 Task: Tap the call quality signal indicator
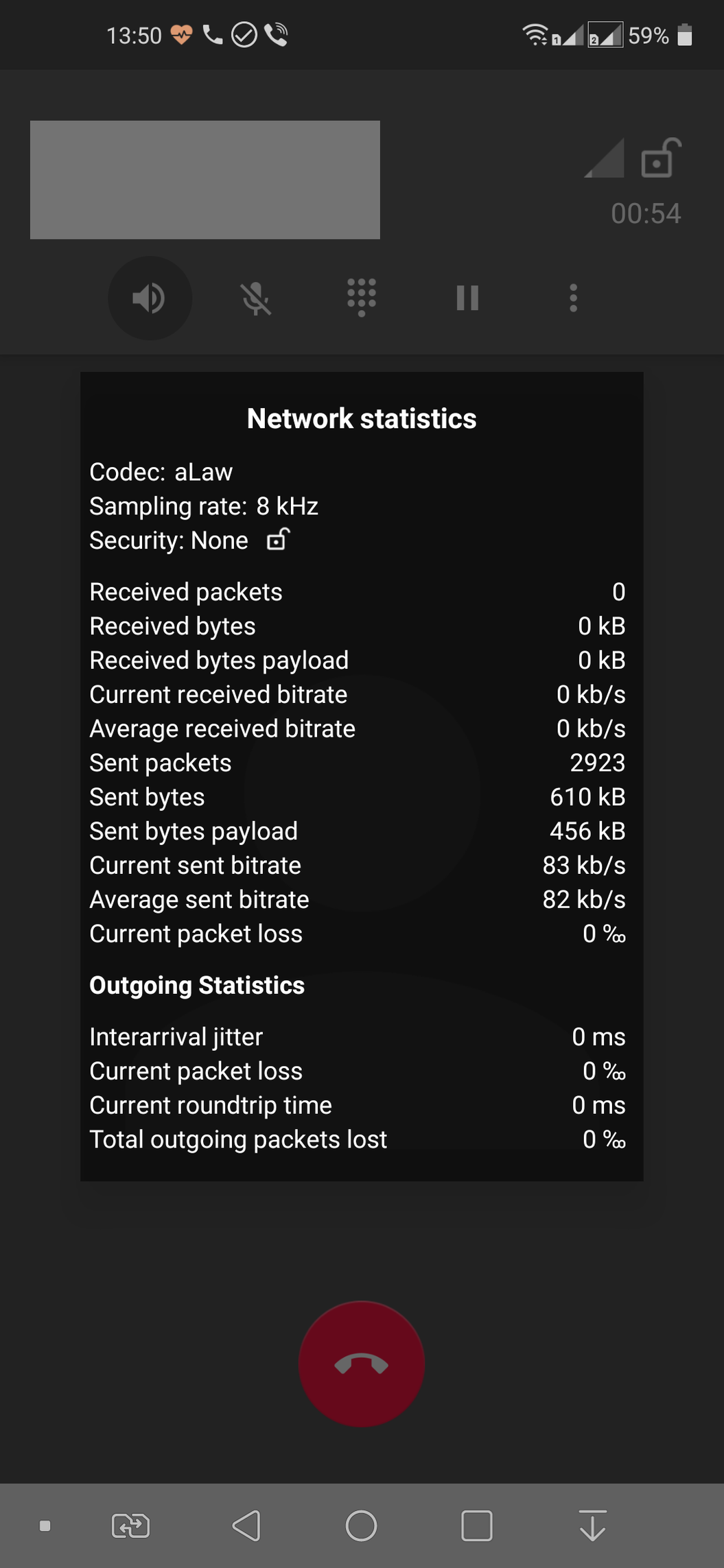tap(605, 158)
